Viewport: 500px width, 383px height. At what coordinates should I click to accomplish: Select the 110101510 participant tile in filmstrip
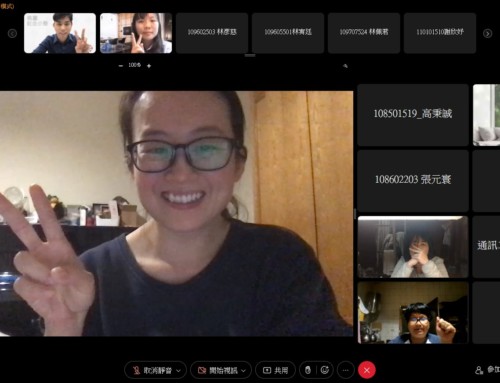pyautogui.click(x=440, y=33)
